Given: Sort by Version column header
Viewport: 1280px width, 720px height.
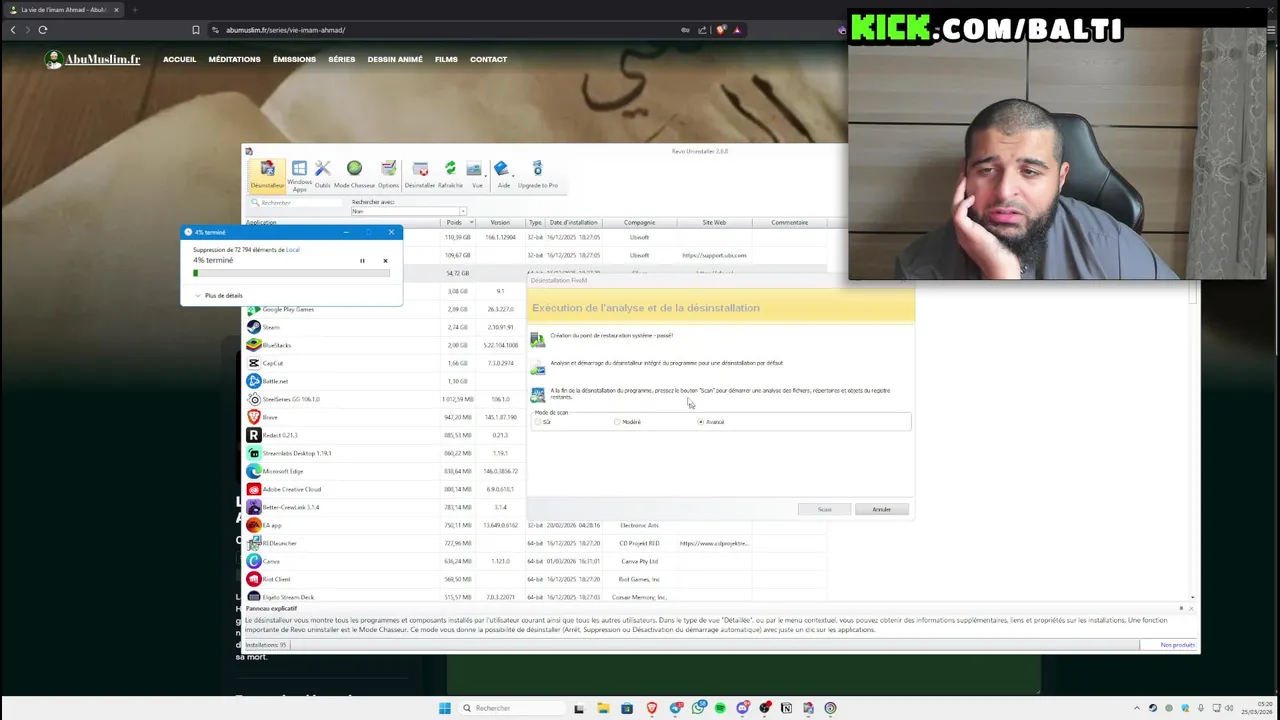Looking at the screenshot, I should coord(500,223).
